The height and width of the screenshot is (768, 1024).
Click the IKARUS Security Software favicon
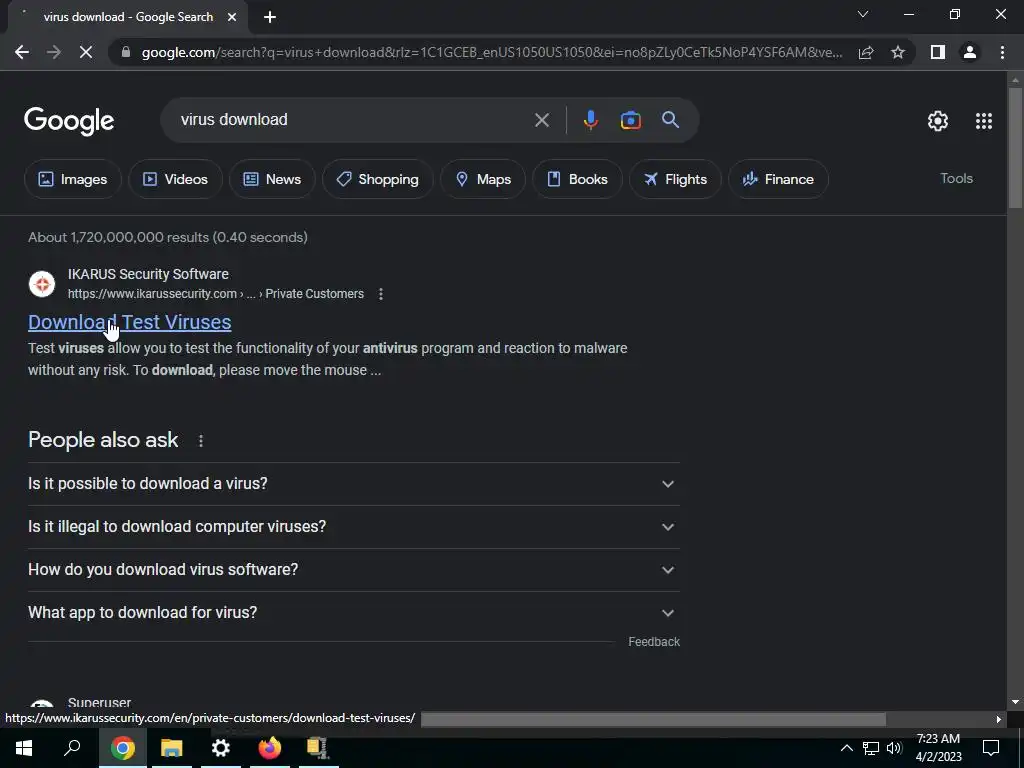pyautogui.click(x=42, y=284)
